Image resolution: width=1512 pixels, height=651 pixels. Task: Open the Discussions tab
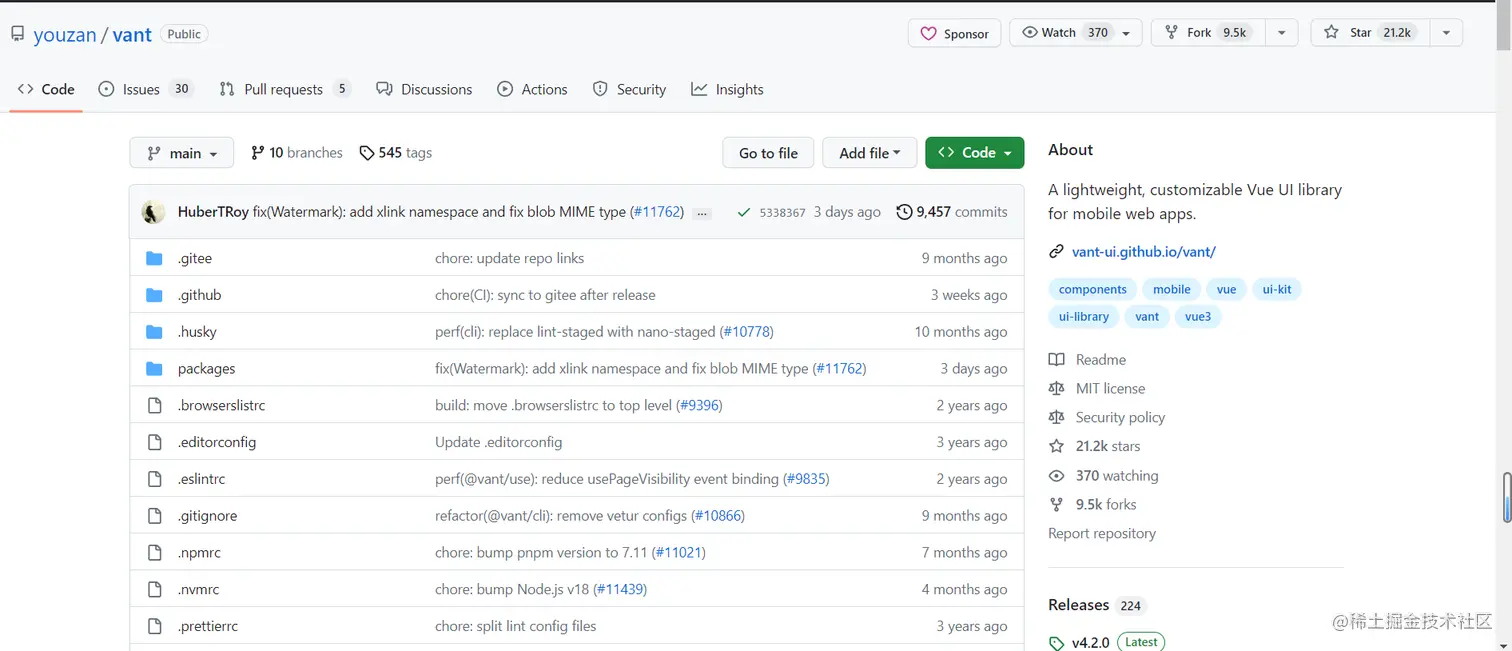coord(424,89)
